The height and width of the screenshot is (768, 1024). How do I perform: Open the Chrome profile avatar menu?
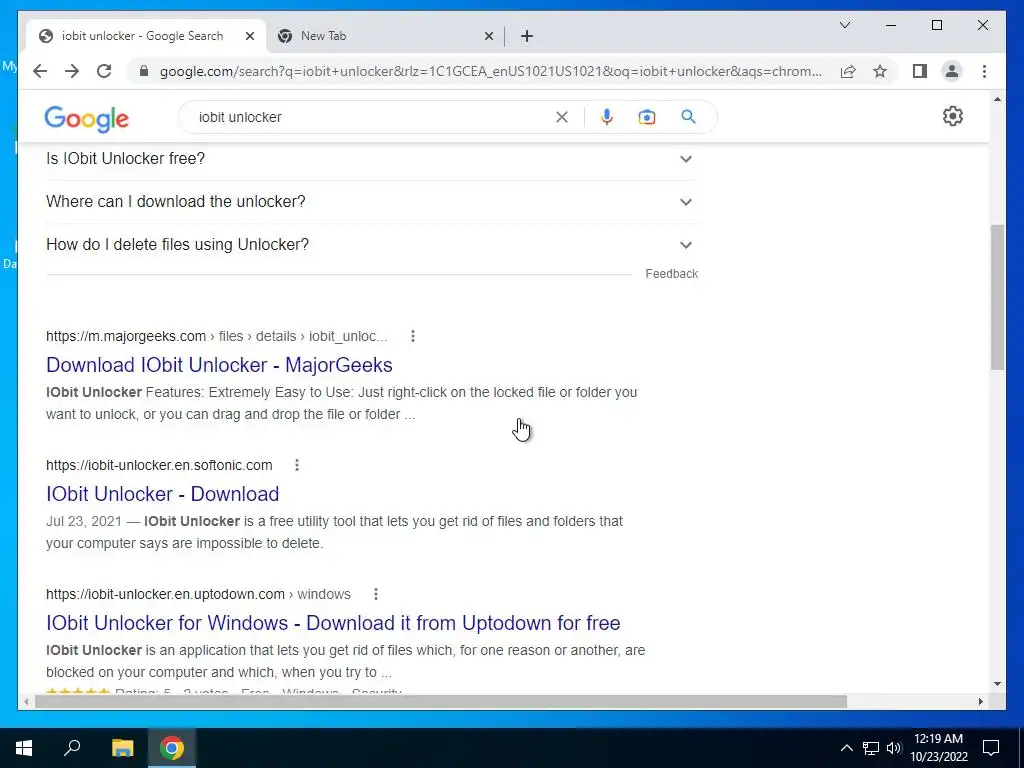coord(952,71)
